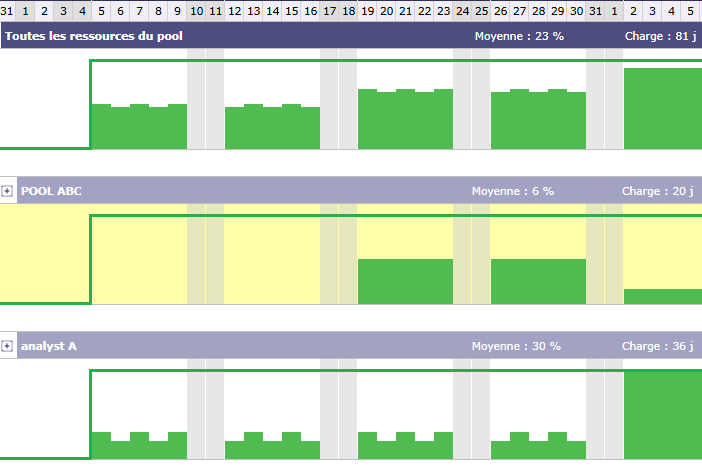Viewport: 702px width, 468px height.
Task: Expand the POOL ABC row
Action: [x=7, y=191]
